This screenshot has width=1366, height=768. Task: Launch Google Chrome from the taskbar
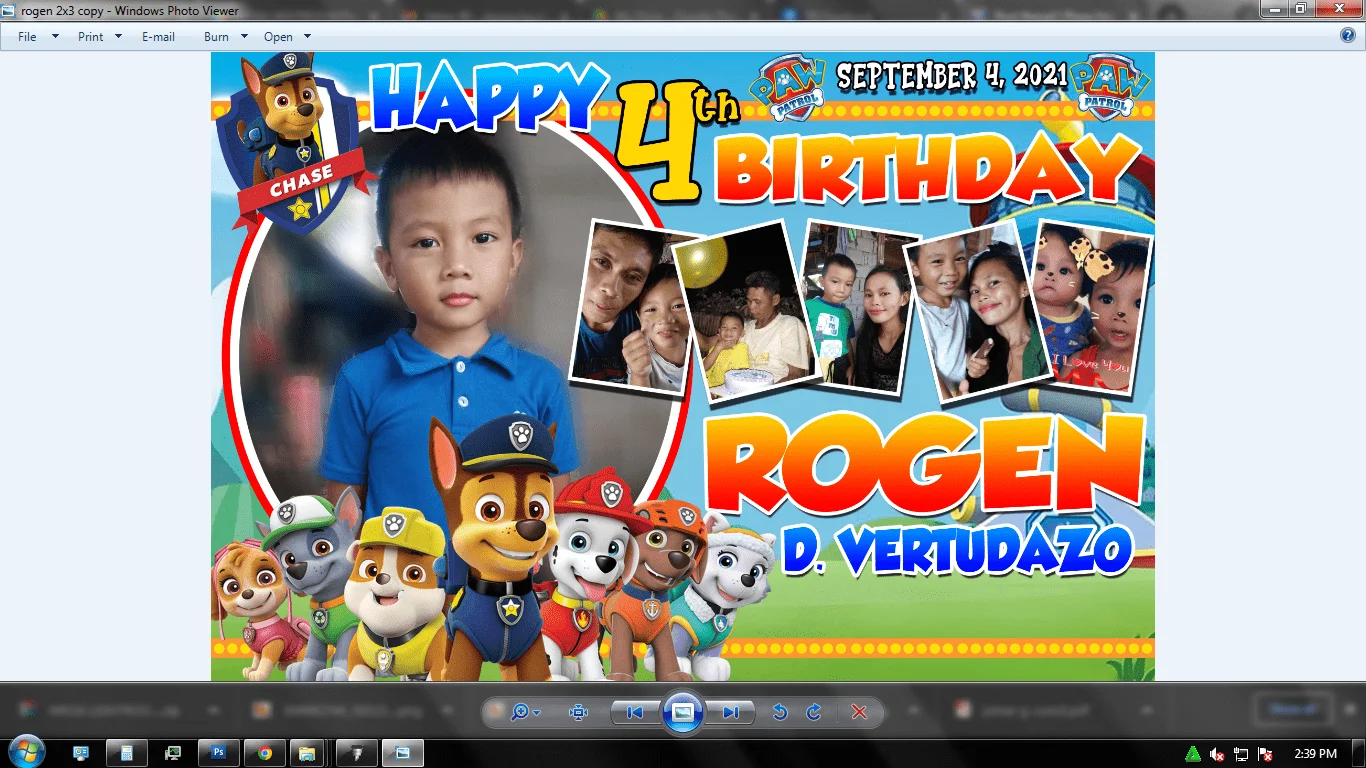(x=265, y=753)
